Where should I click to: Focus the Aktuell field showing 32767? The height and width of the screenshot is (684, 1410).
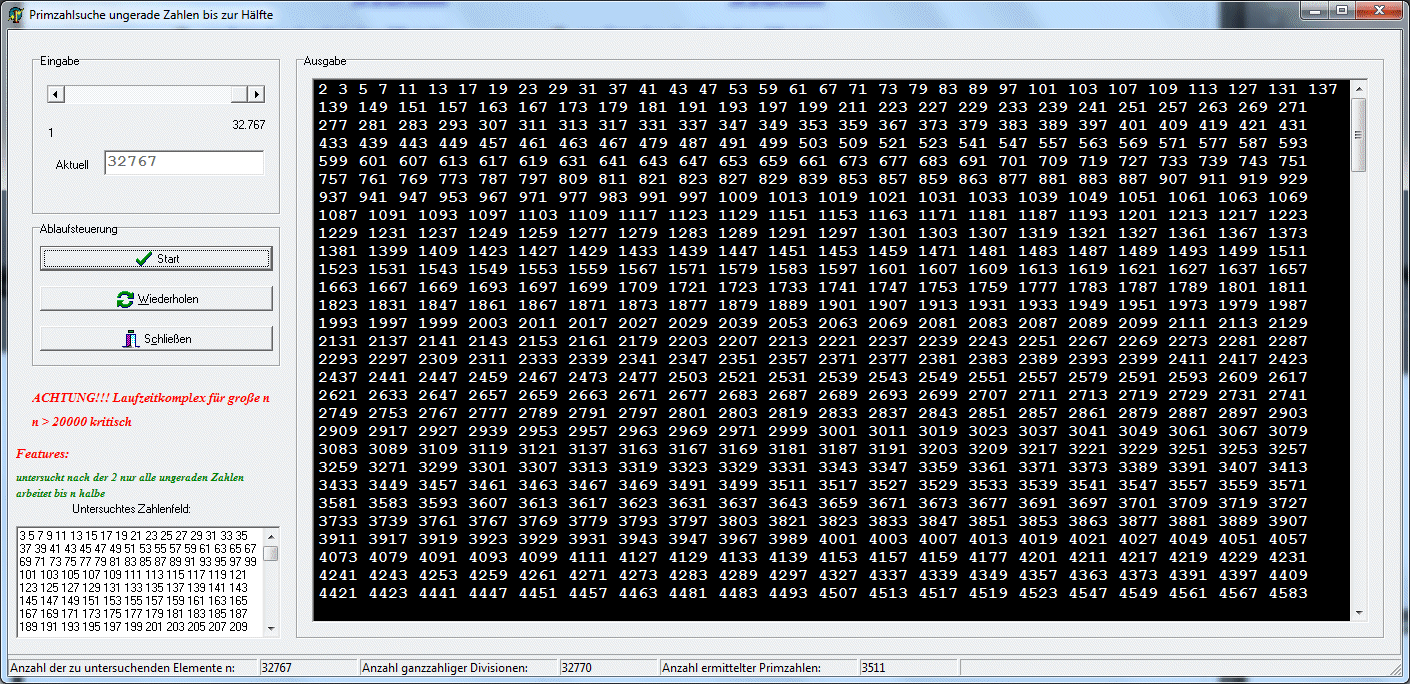(183, 162)
